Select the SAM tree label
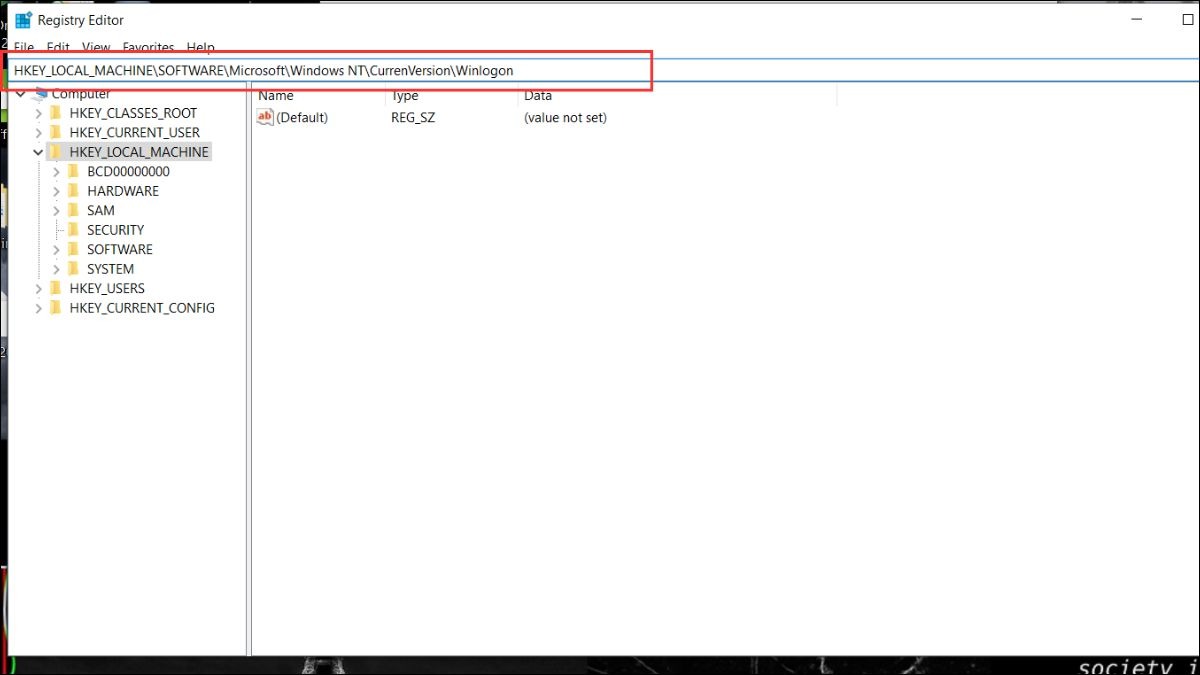This screenshot has height=675, width=1200. pos(100,210)
